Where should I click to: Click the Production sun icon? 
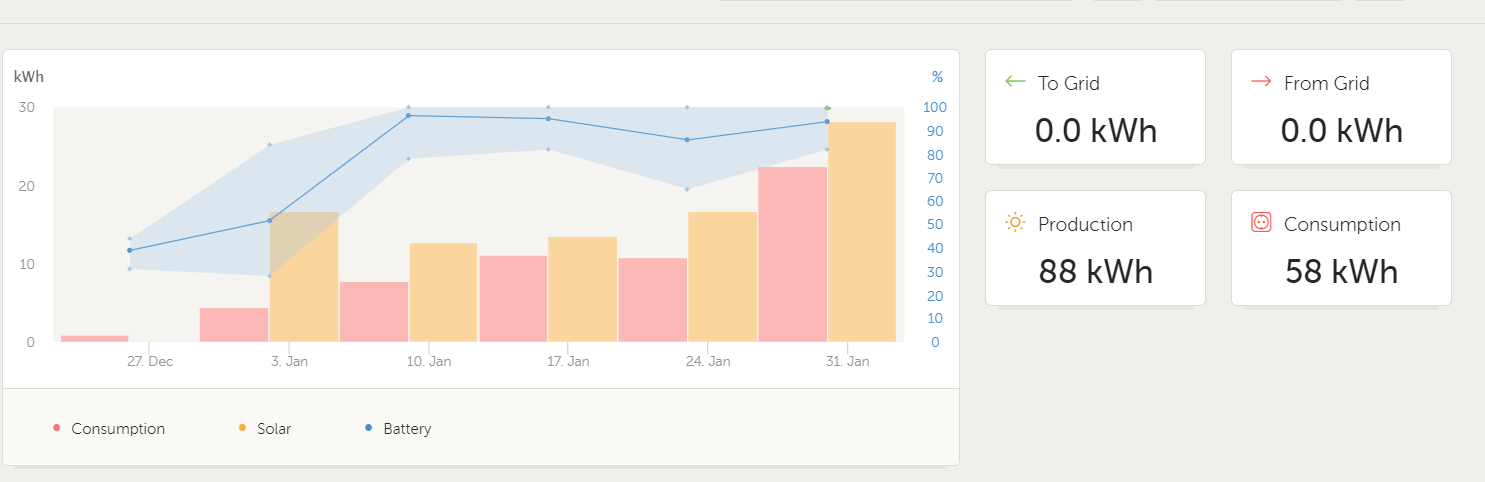pyautogui.click(x=1015, y=223)
